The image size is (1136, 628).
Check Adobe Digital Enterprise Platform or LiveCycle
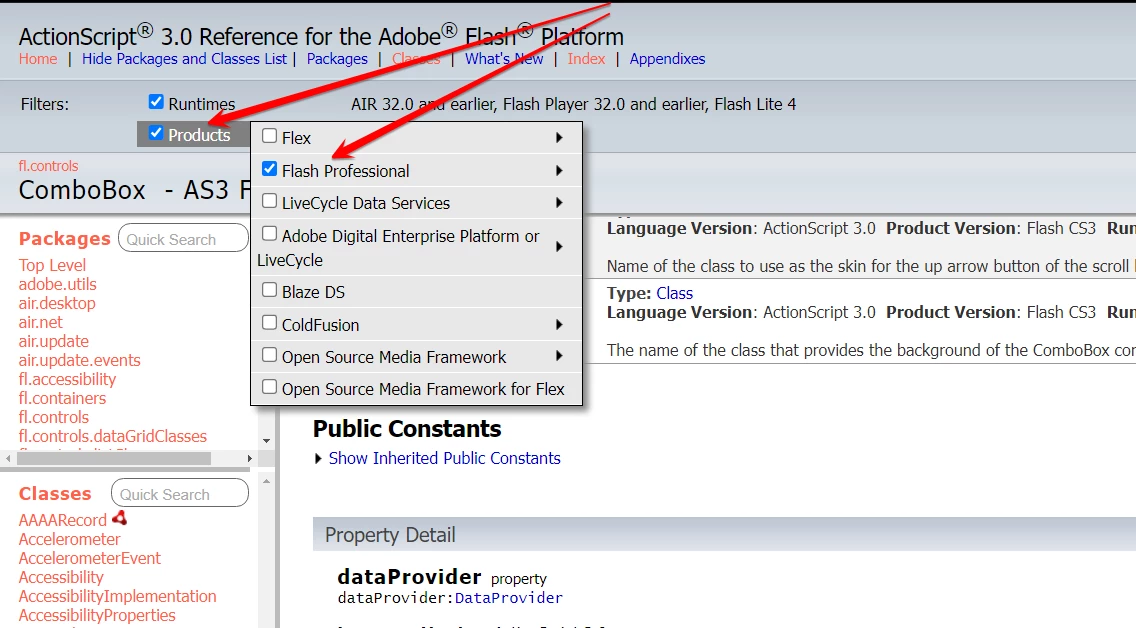270,234
